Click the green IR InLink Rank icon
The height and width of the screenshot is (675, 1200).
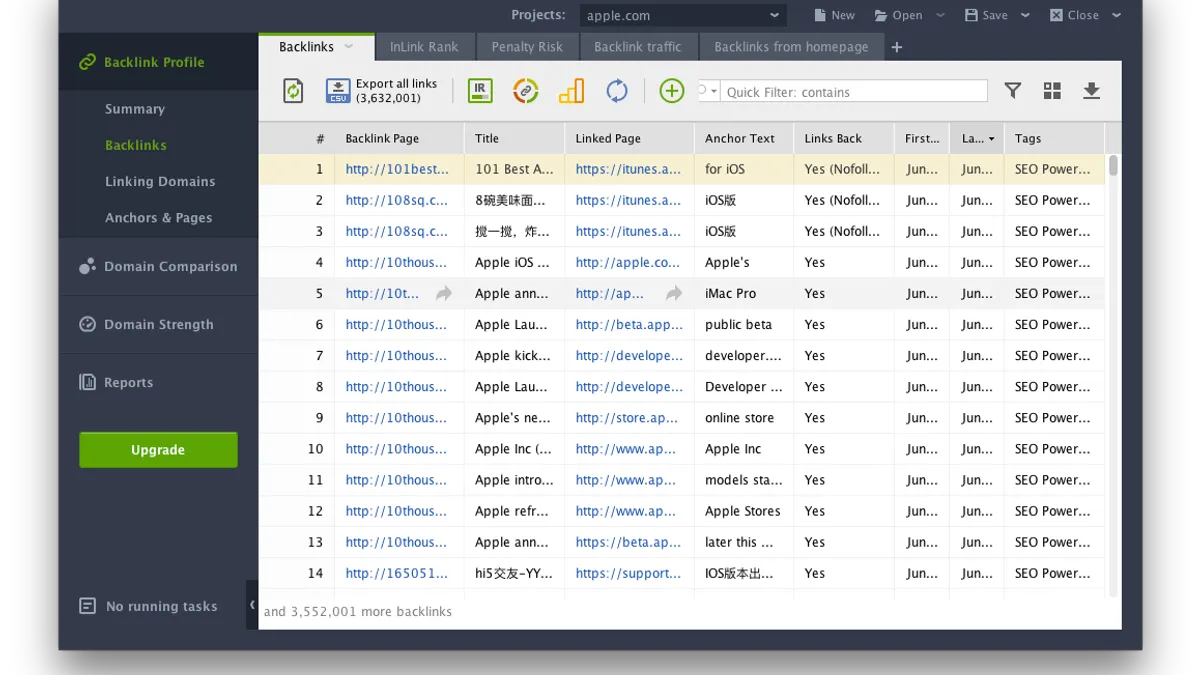coord(480,91)
